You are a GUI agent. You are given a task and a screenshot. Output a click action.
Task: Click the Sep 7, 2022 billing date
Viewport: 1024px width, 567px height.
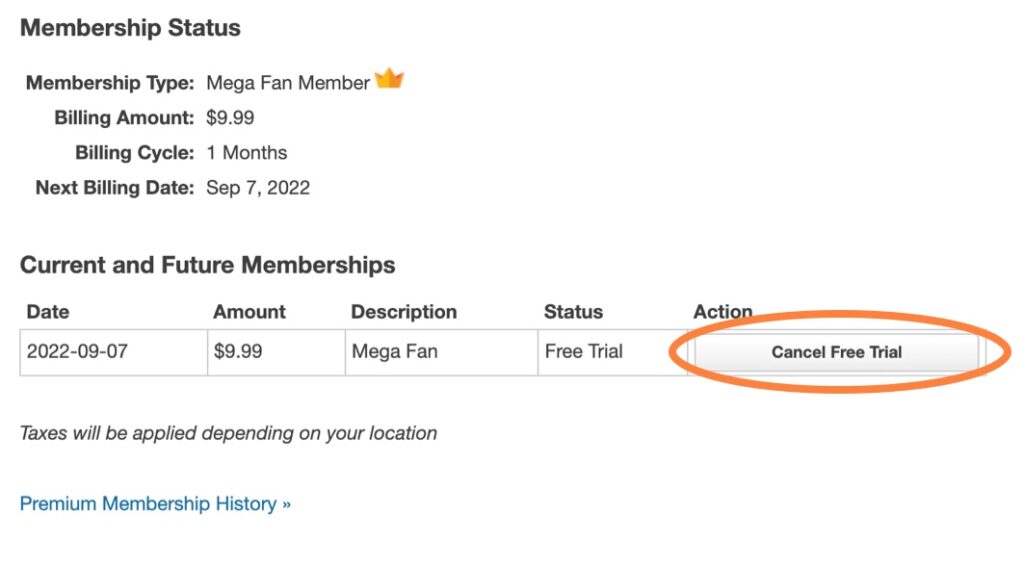258,188
